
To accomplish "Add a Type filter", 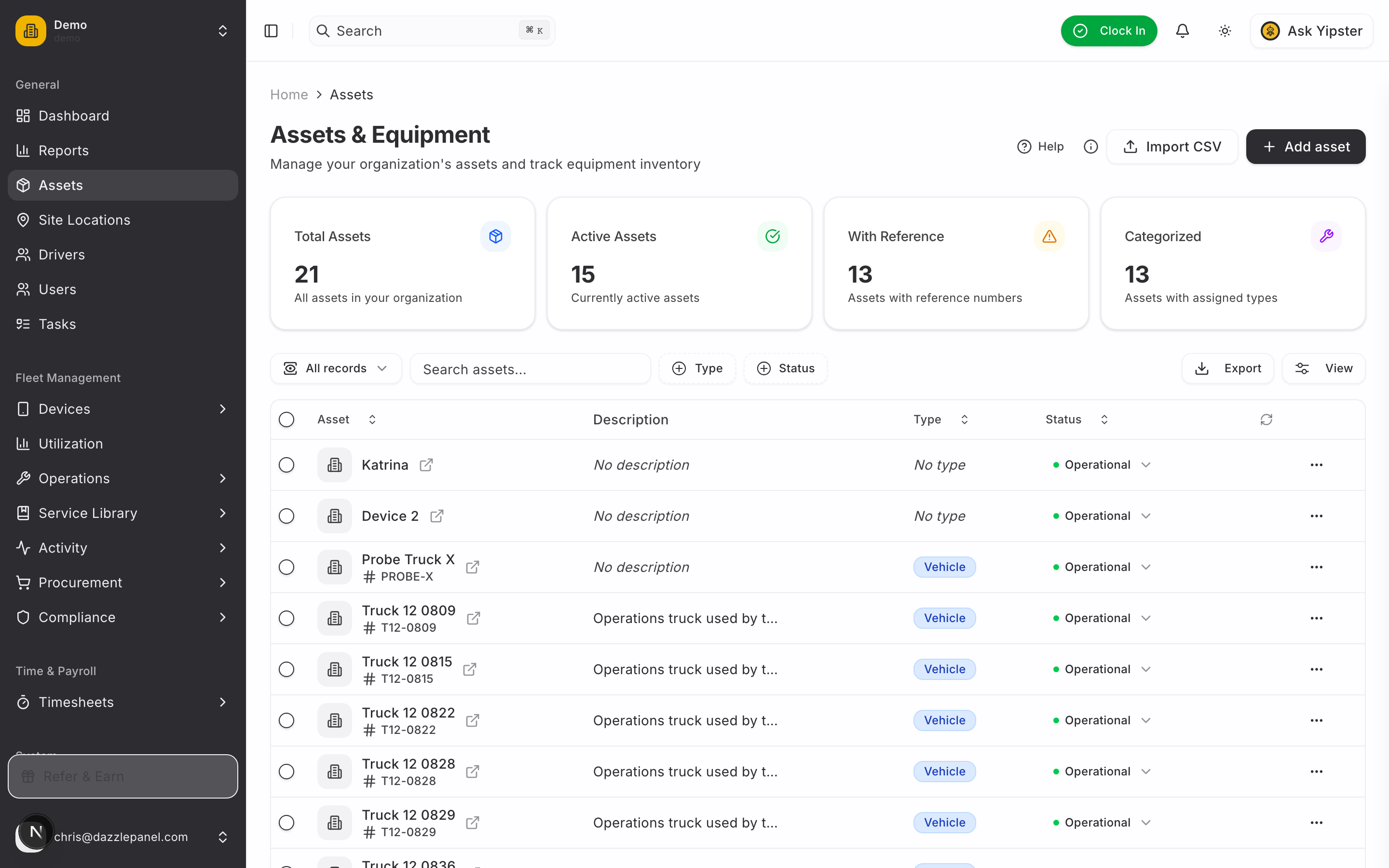I will (697, 368).
